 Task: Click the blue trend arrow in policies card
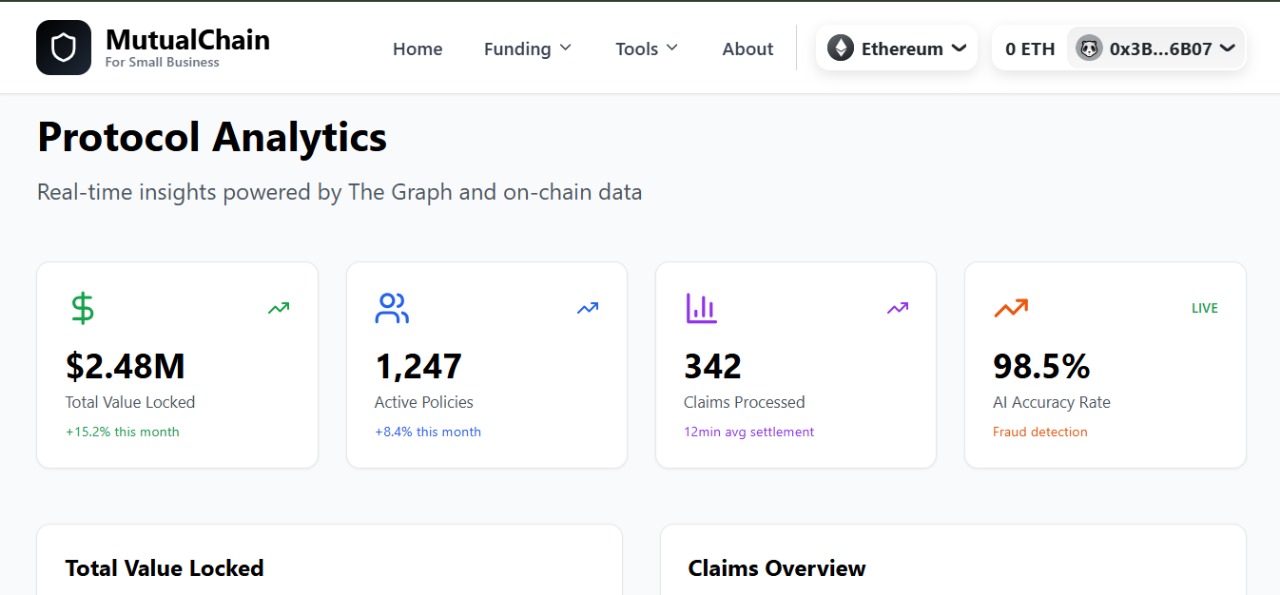pyautogui.click(x=588, y=308)
